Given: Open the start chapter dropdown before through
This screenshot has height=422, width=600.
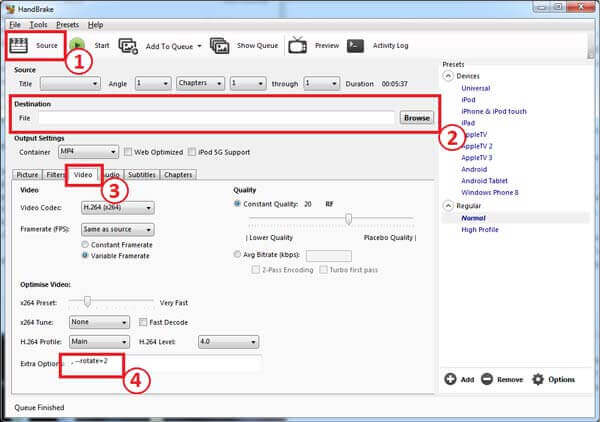Looking at the screenshot, I should pyautogui.click(x=248, y=83).
